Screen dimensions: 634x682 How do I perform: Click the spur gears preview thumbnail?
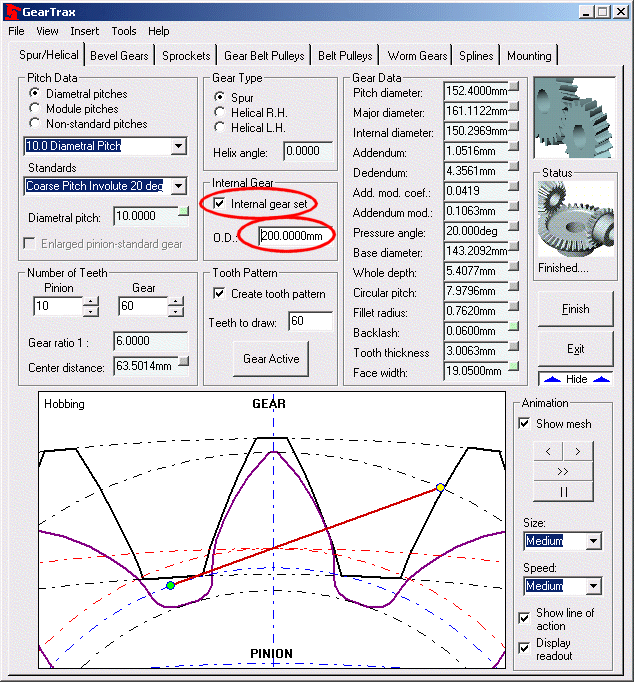[x=574, y=118]
